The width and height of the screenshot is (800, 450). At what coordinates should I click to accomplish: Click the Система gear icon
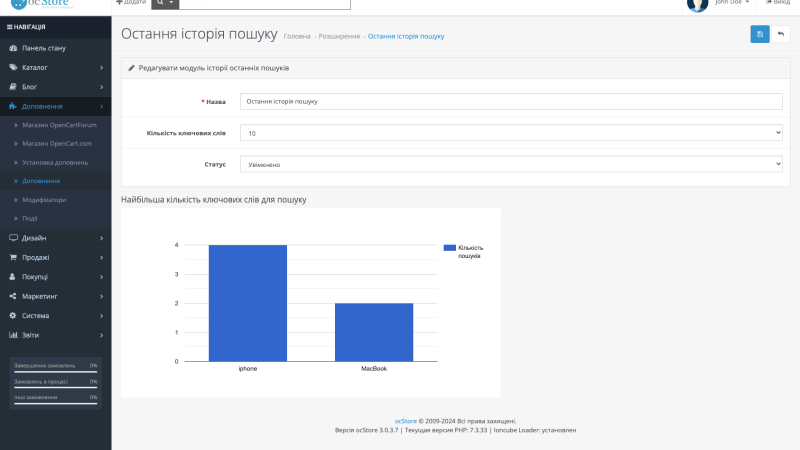pyautogui.click(x=13, y=315)
